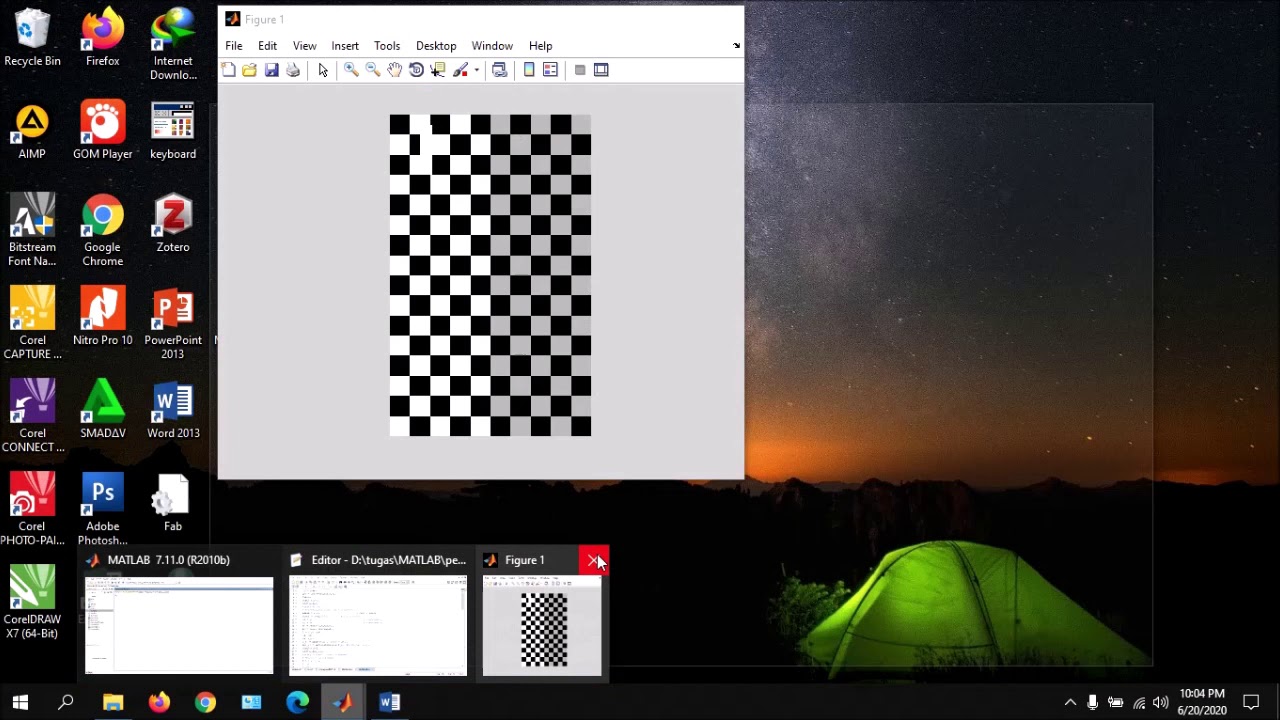Select the Nitro Pro 10 desktop shortcut
The width and height of the screenshot is (1280, 720).
[x=103, y=318]
